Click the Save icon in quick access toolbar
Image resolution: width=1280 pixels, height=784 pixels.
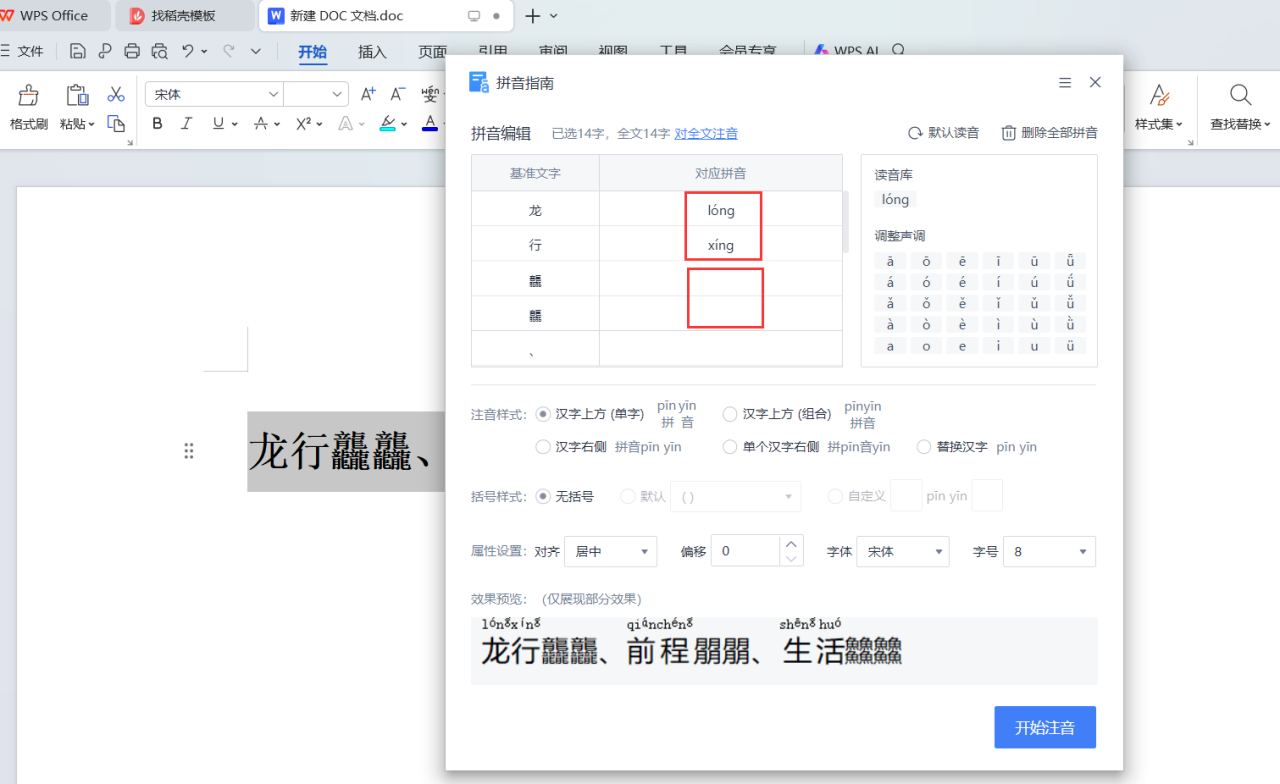click(x=78, y=51)
